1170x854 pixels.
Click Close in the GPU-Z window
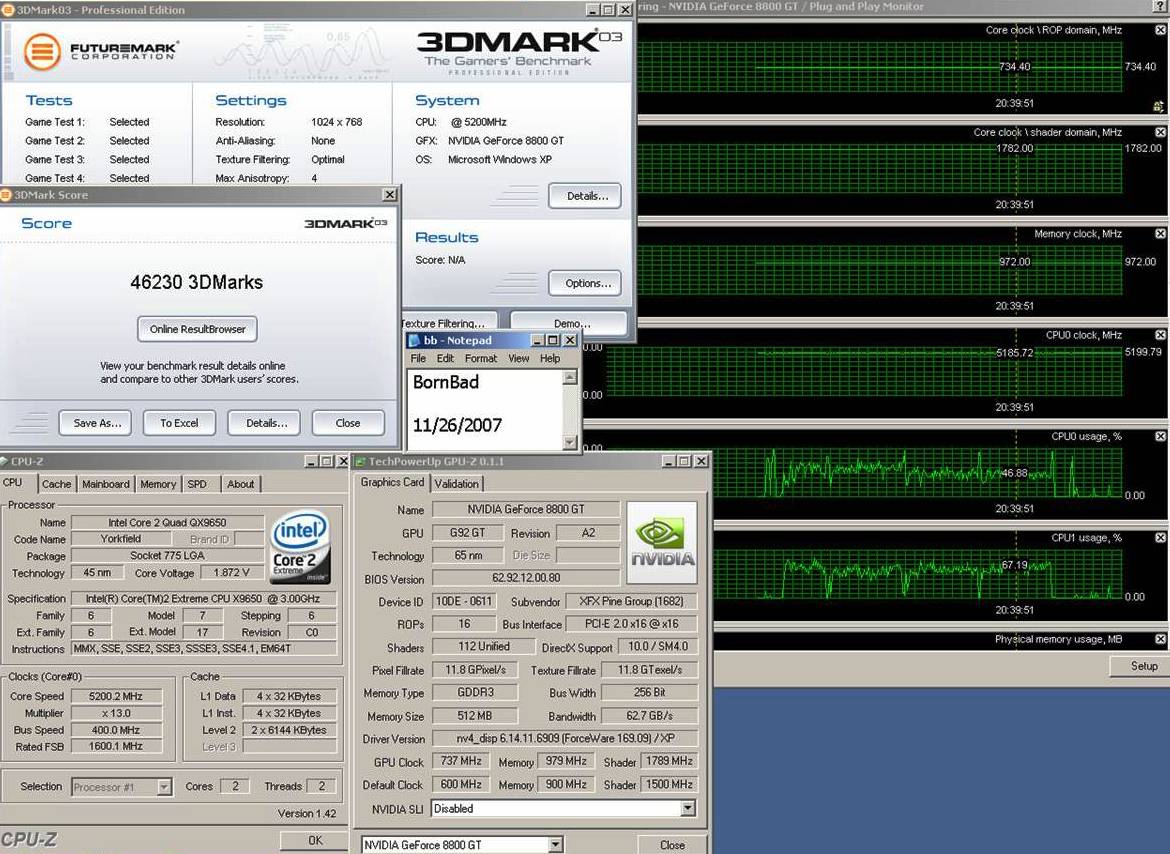tap(672, 844)
